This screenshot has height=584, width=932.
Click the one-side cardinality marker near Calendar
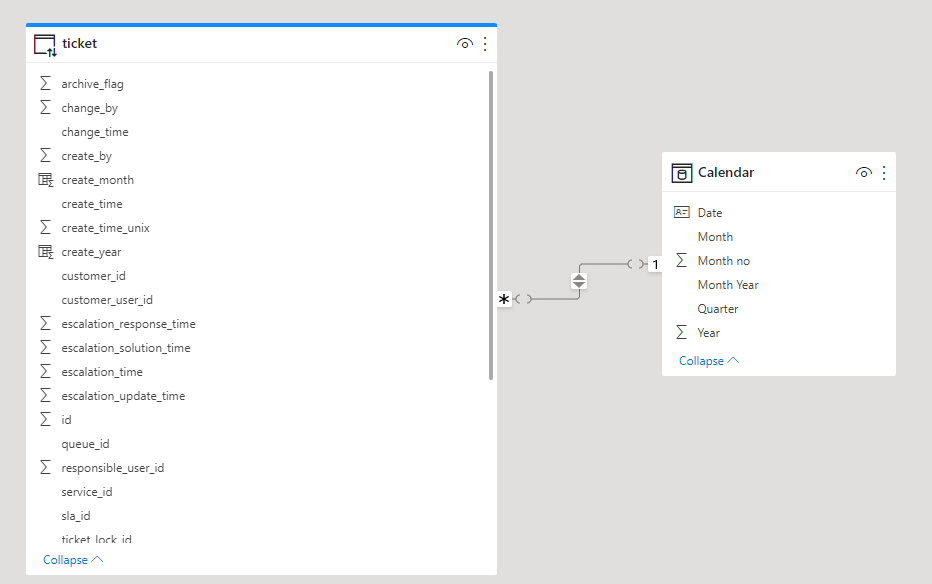pyautogui.click(x=655, y=264)
